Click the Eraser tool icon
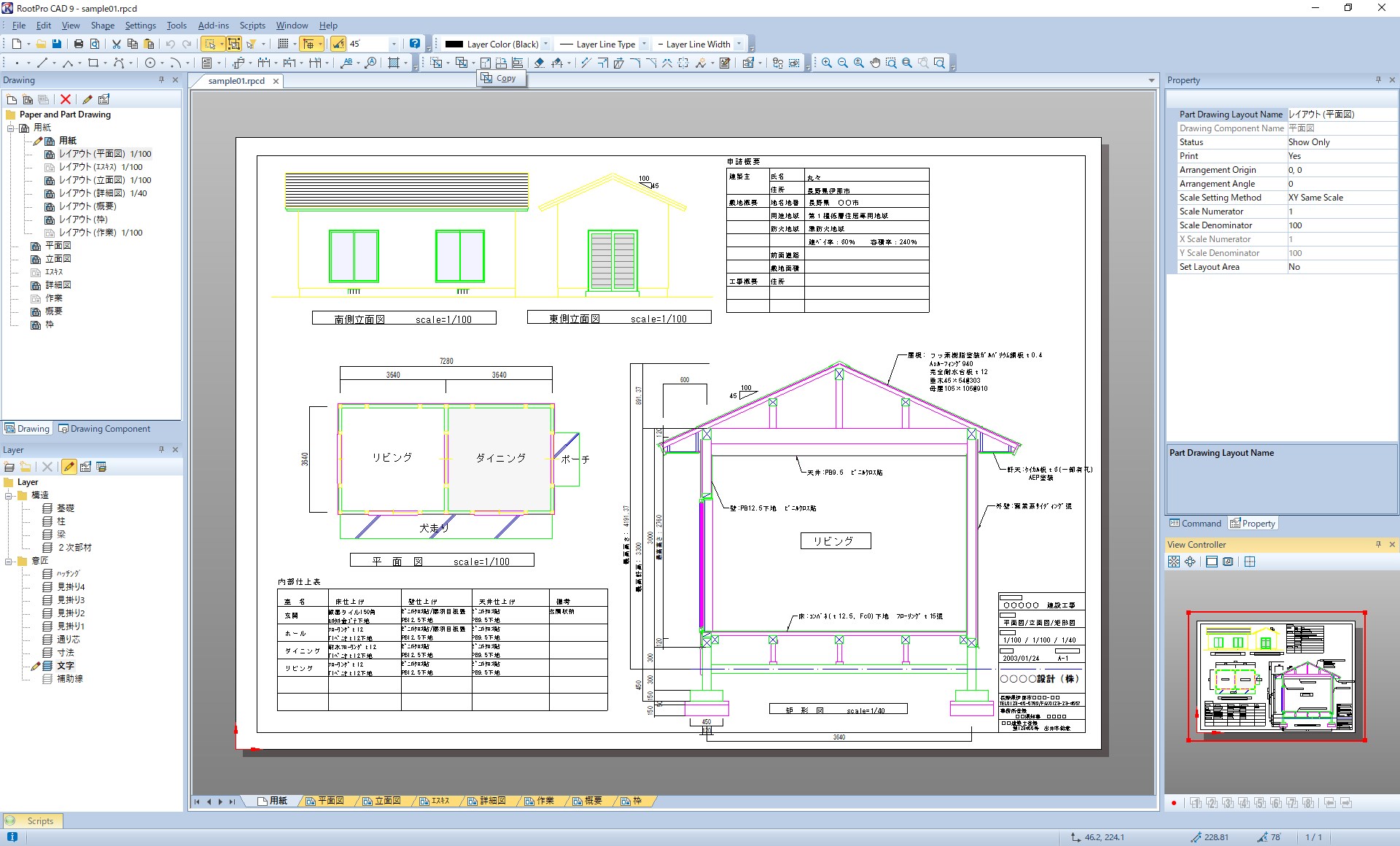 tap(540, 63)
